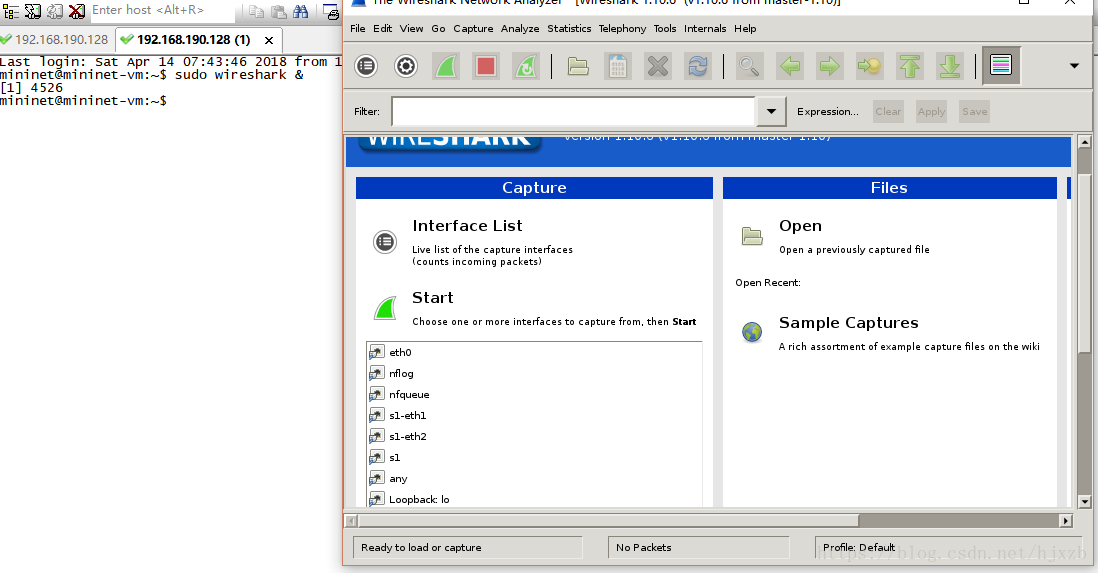Jump to the first packet icon

[910, 67]
